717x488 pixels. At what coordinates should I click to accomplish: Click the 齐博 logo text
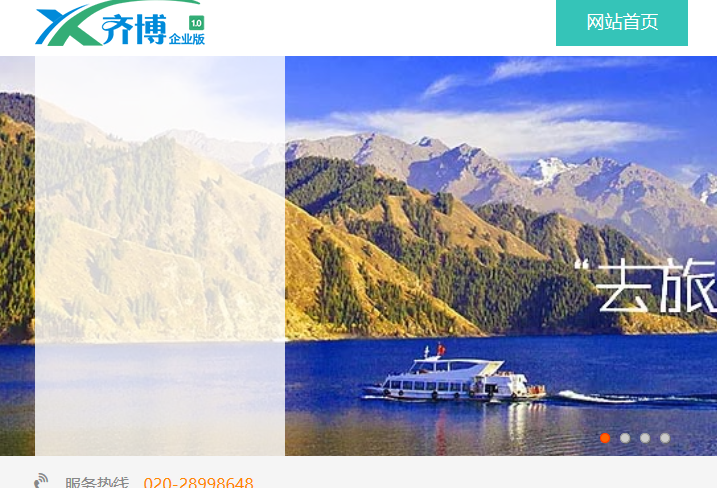134,30
